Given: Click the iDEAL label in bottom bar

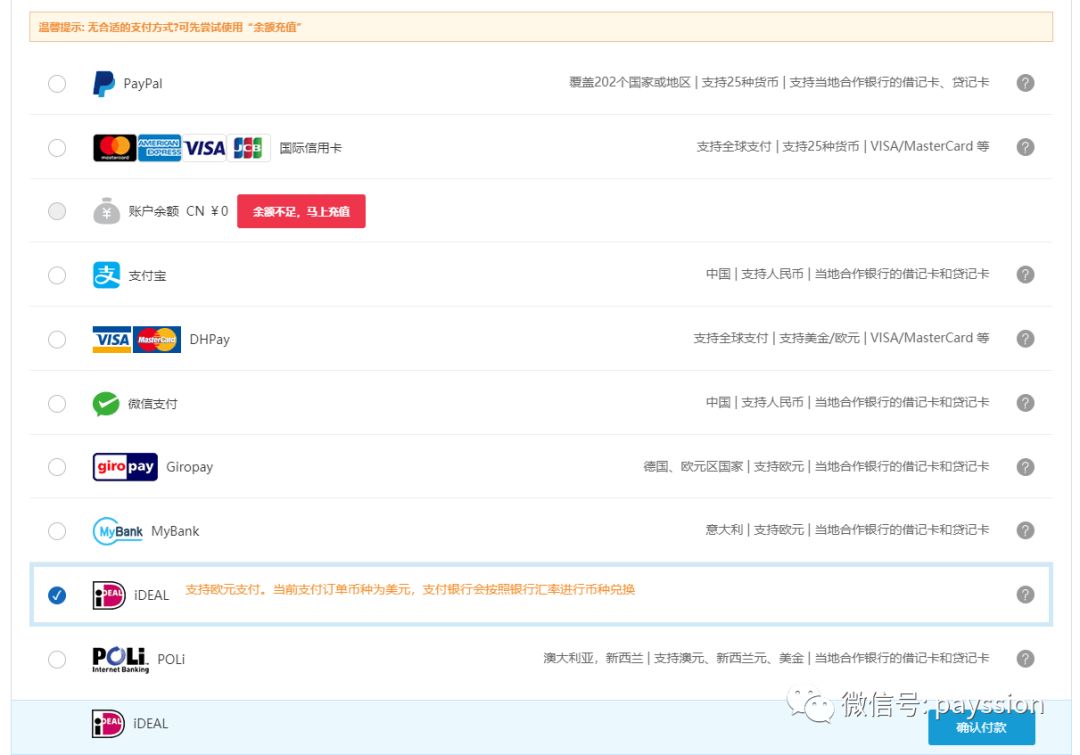Looking at the screenshot, I should pos(150,723).
